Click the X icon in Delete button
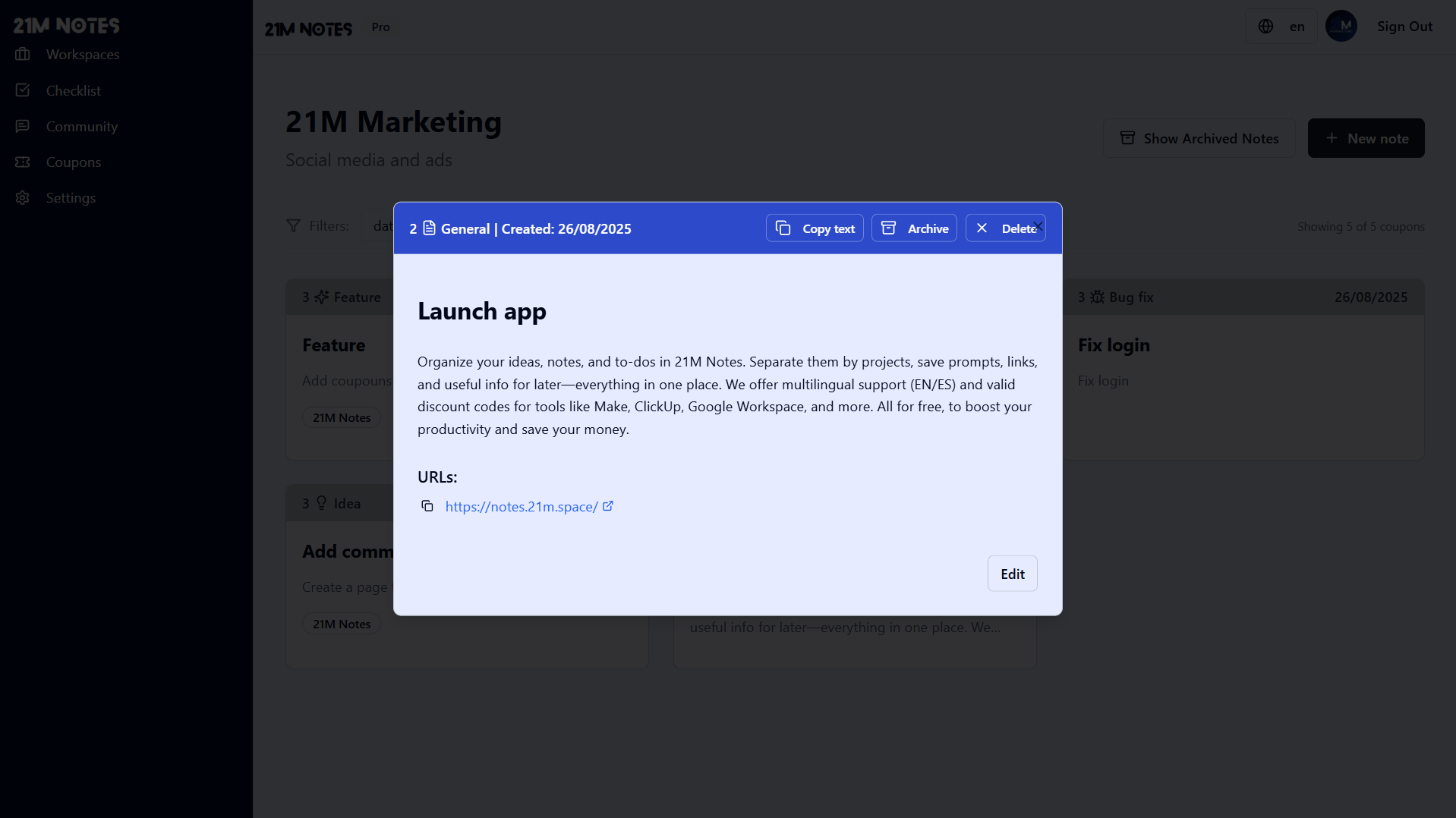The width and height of the screenshot is (1456, 818). [982, 228]
